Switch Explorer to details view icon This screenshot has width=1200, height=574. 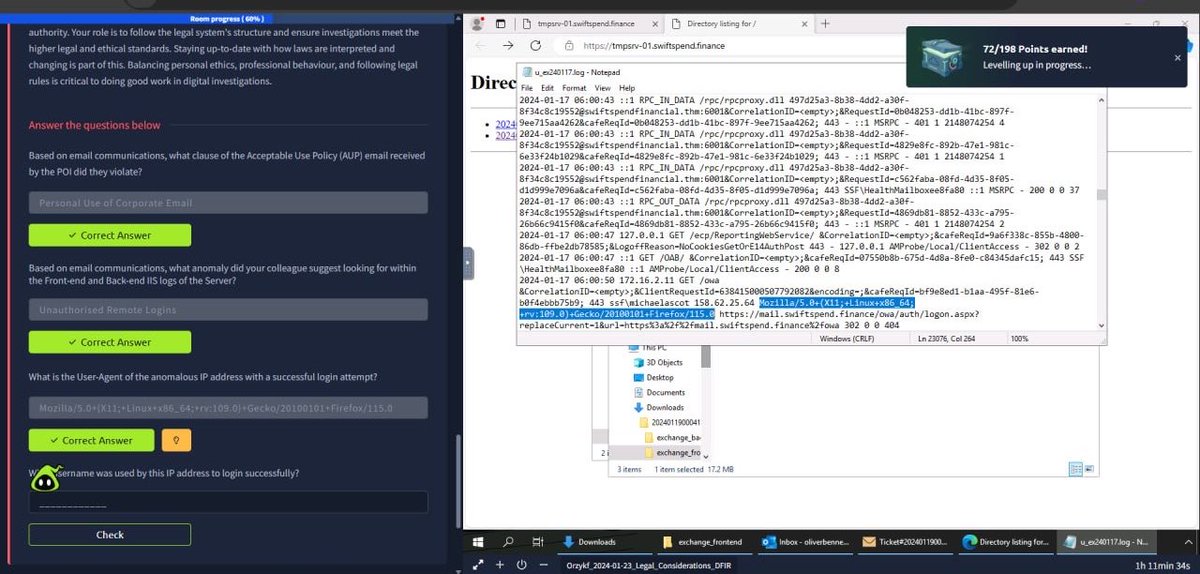pyautogui.click(x=1074, y=468)
